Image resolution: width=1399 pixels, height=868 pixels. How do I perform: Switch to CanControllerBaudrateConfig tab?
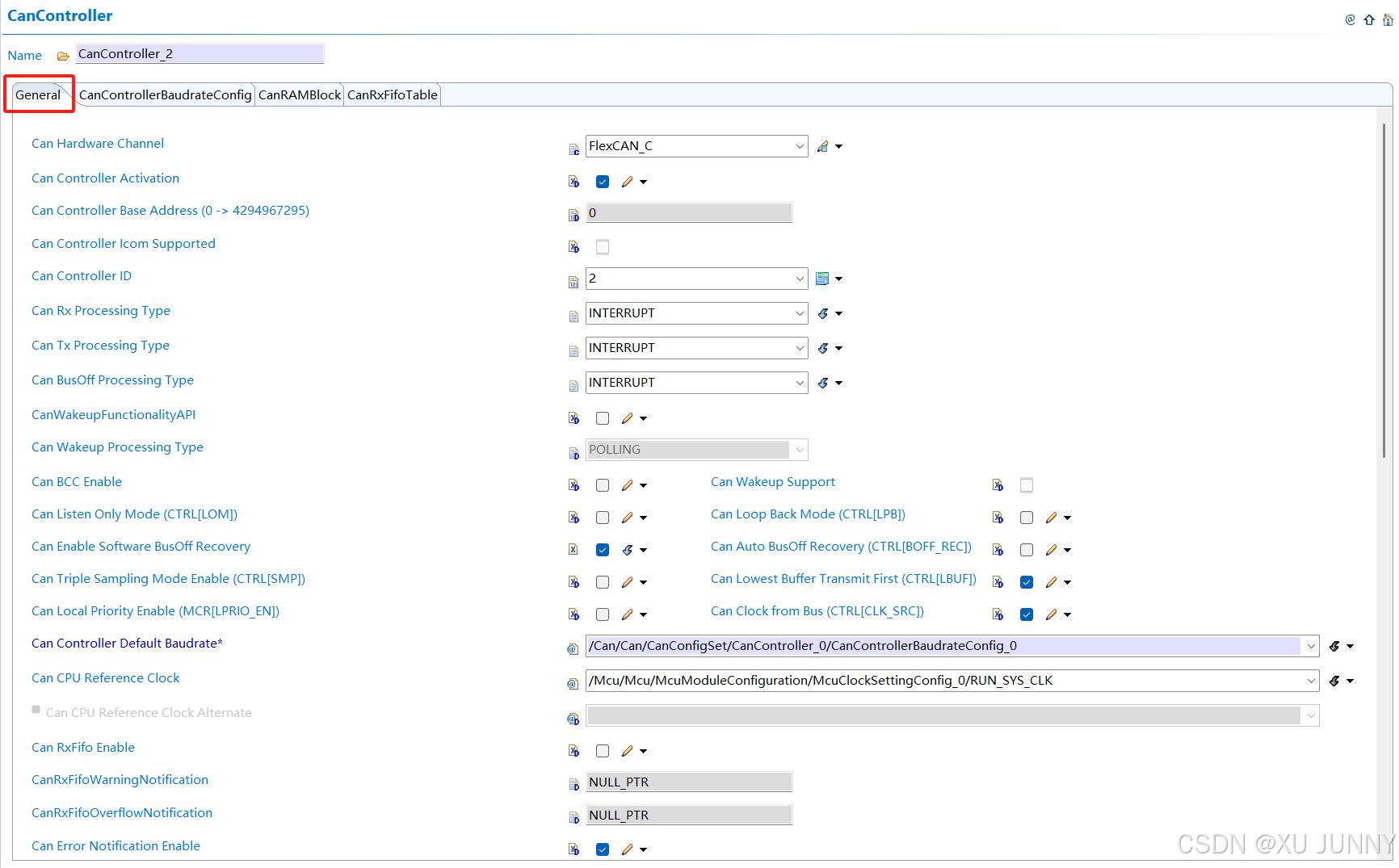(x=165, y=94)
